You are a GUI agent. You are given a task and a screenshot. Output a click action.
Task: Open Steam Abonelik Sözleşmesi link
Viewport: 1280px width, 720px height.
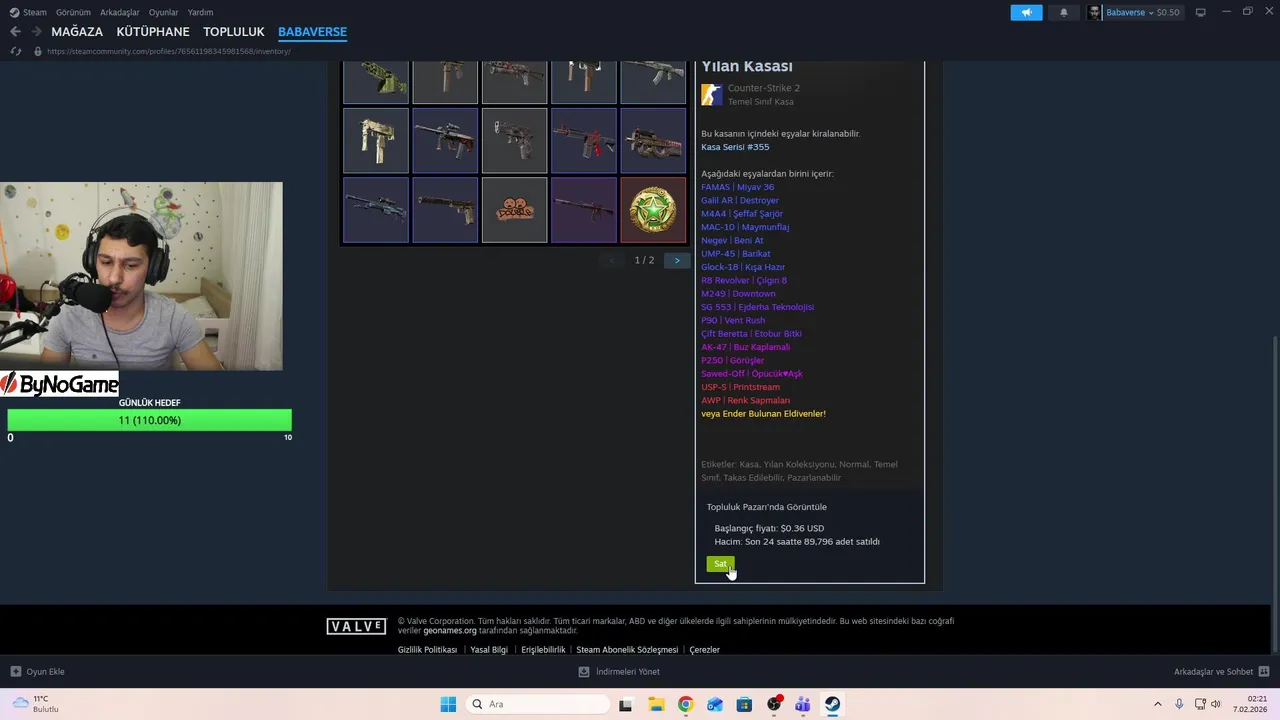[627, 650]
